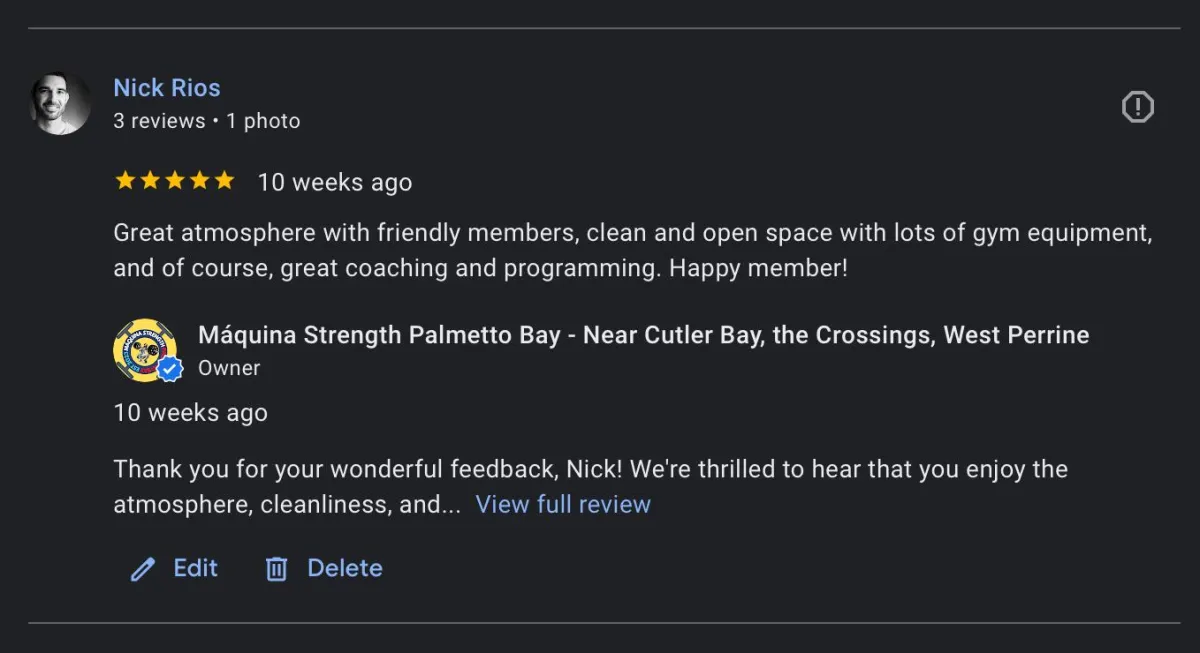Screen dimensions: 1200x653
Task: Click the Máquina Strength owner logo
Action: [144, 349]
